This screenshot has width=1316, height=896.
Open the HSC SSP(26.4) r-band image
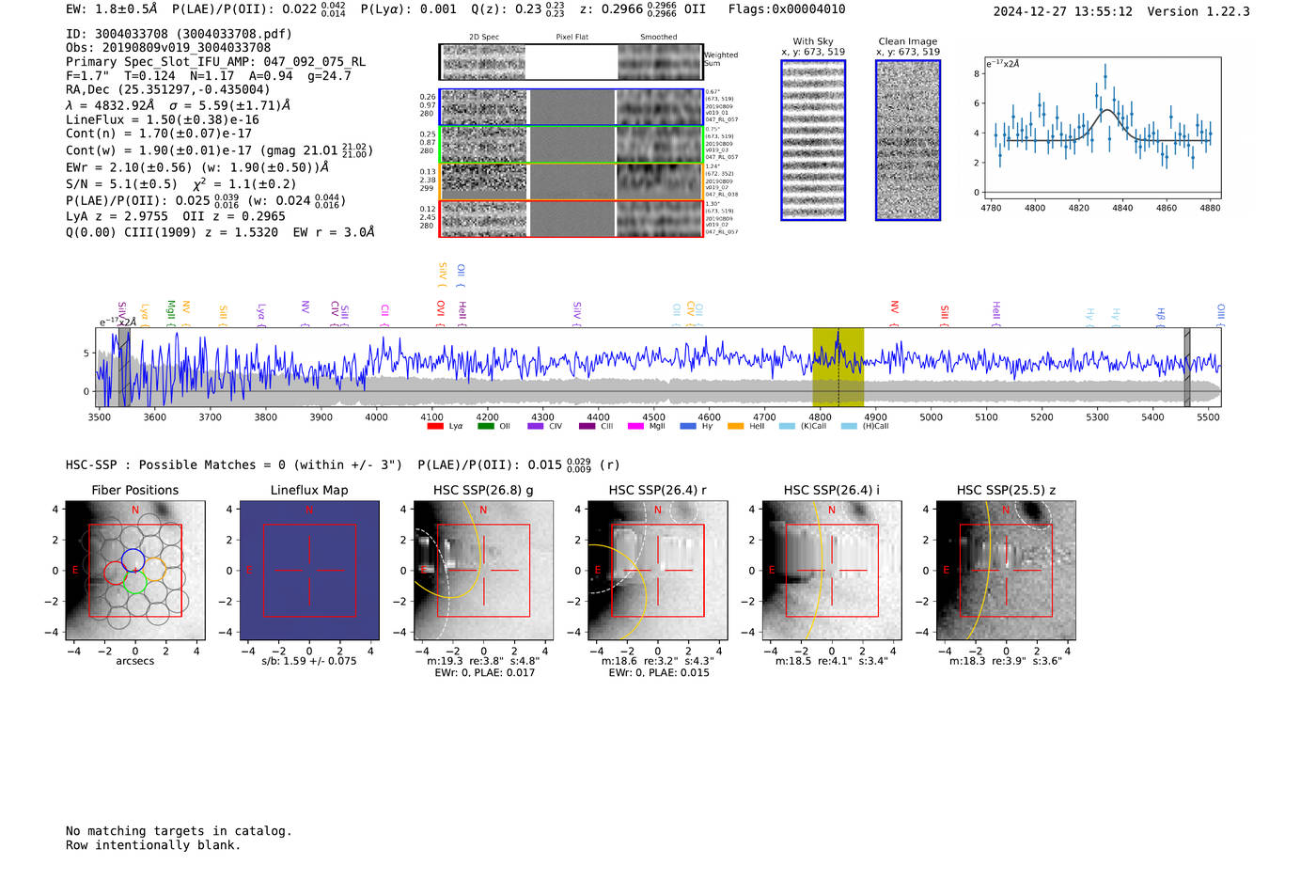(x=658, y=571)
